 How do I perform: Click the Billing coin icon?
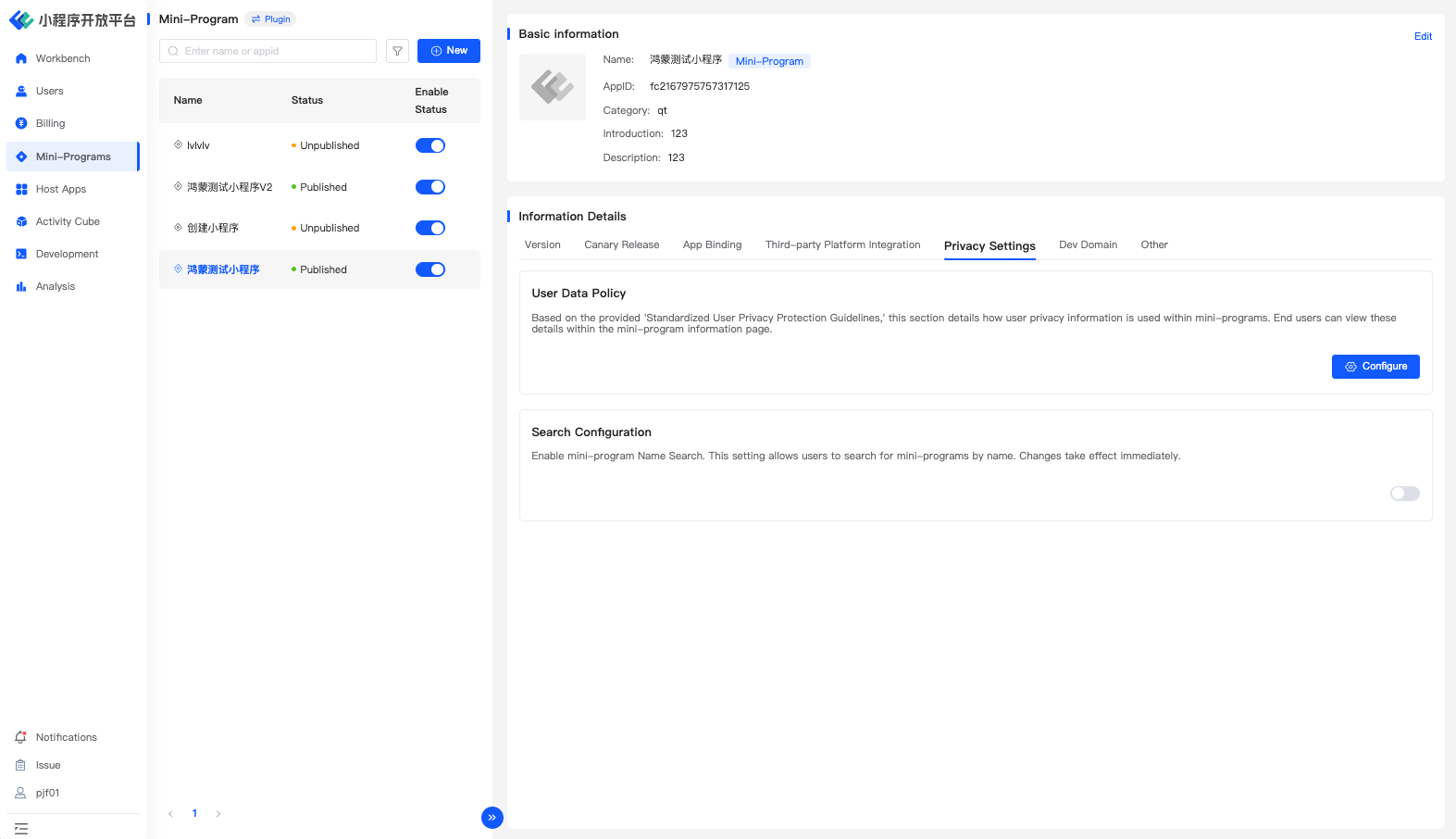point(21,123)
